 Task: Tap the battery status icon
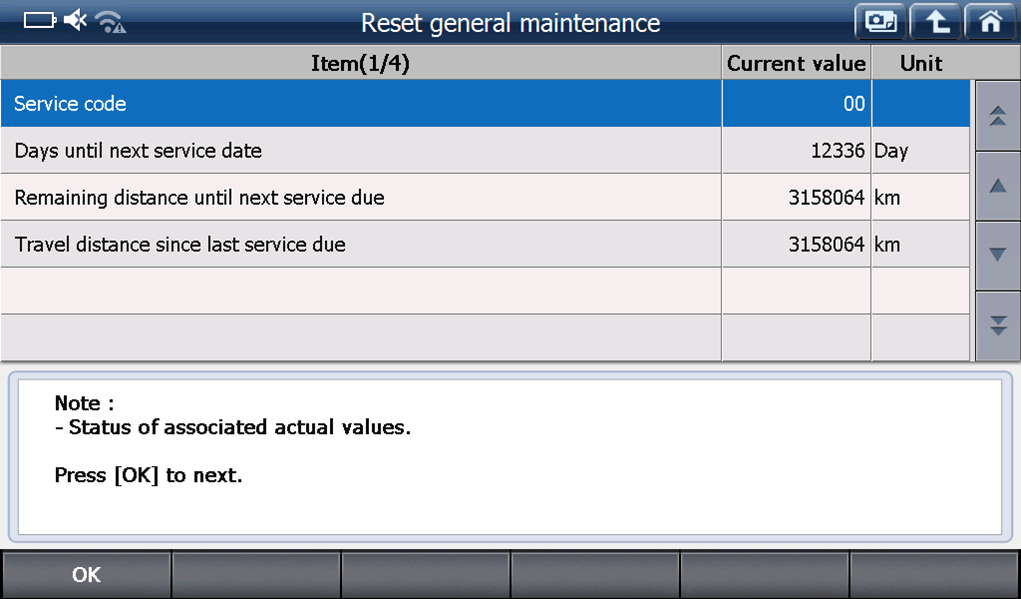pyautogui.click(x=40, y=21)
